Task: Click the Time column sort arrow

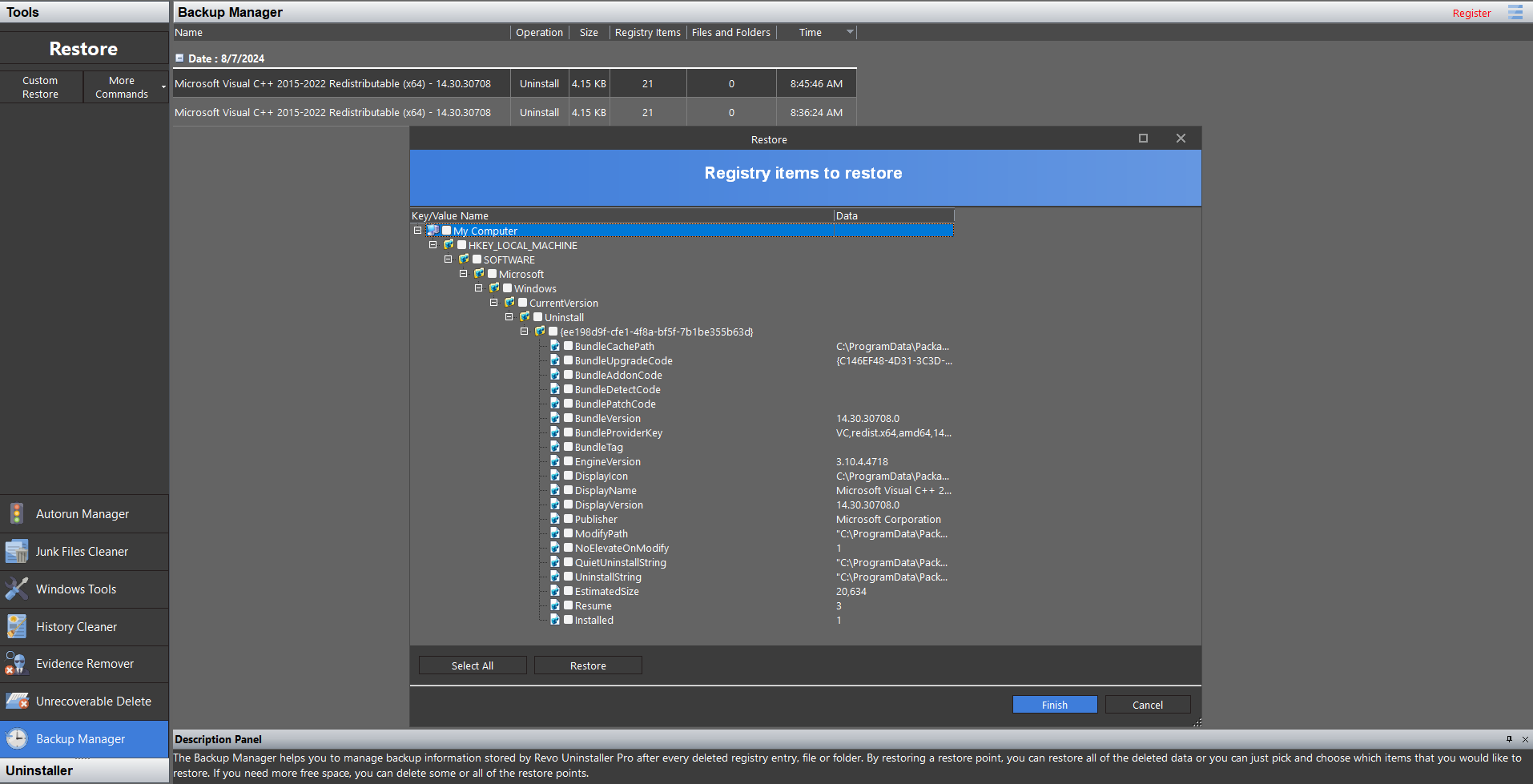Action: pos(850,32)
